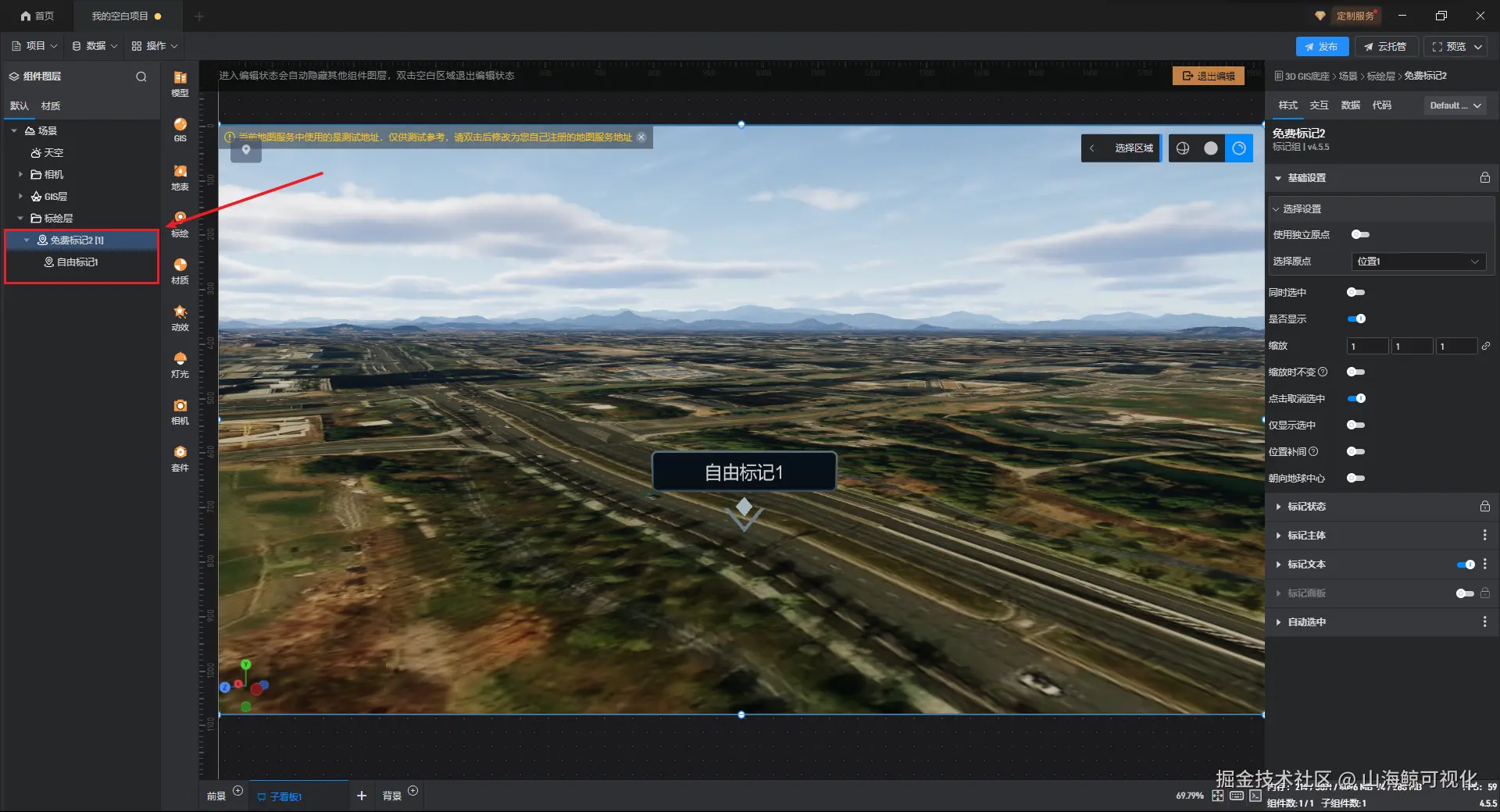Select the solid circle view mode icon
The height and width of the screenshot is (812, 1500).
tap(1211, 148)
